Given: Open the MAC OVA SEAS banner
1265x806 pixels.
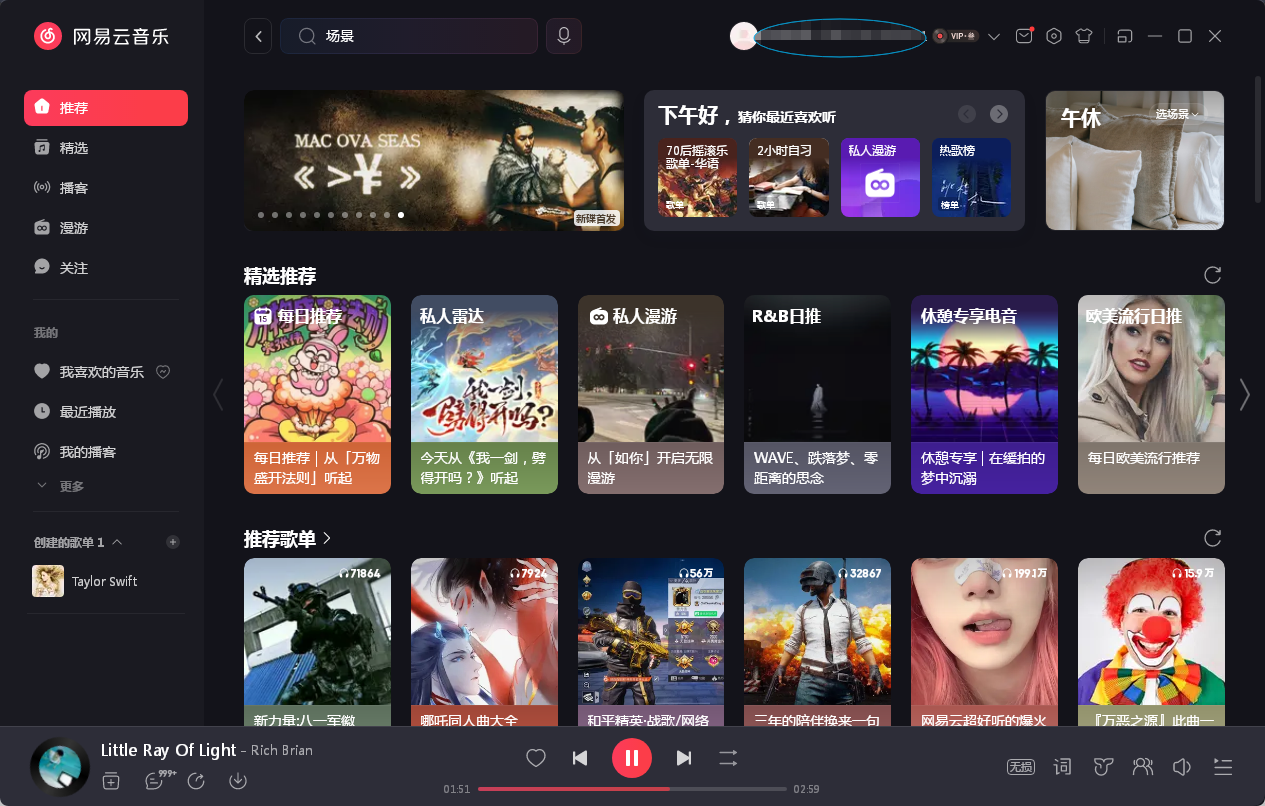Looking at the screenshot, I should pyautogui.click(x=434, y=160).
